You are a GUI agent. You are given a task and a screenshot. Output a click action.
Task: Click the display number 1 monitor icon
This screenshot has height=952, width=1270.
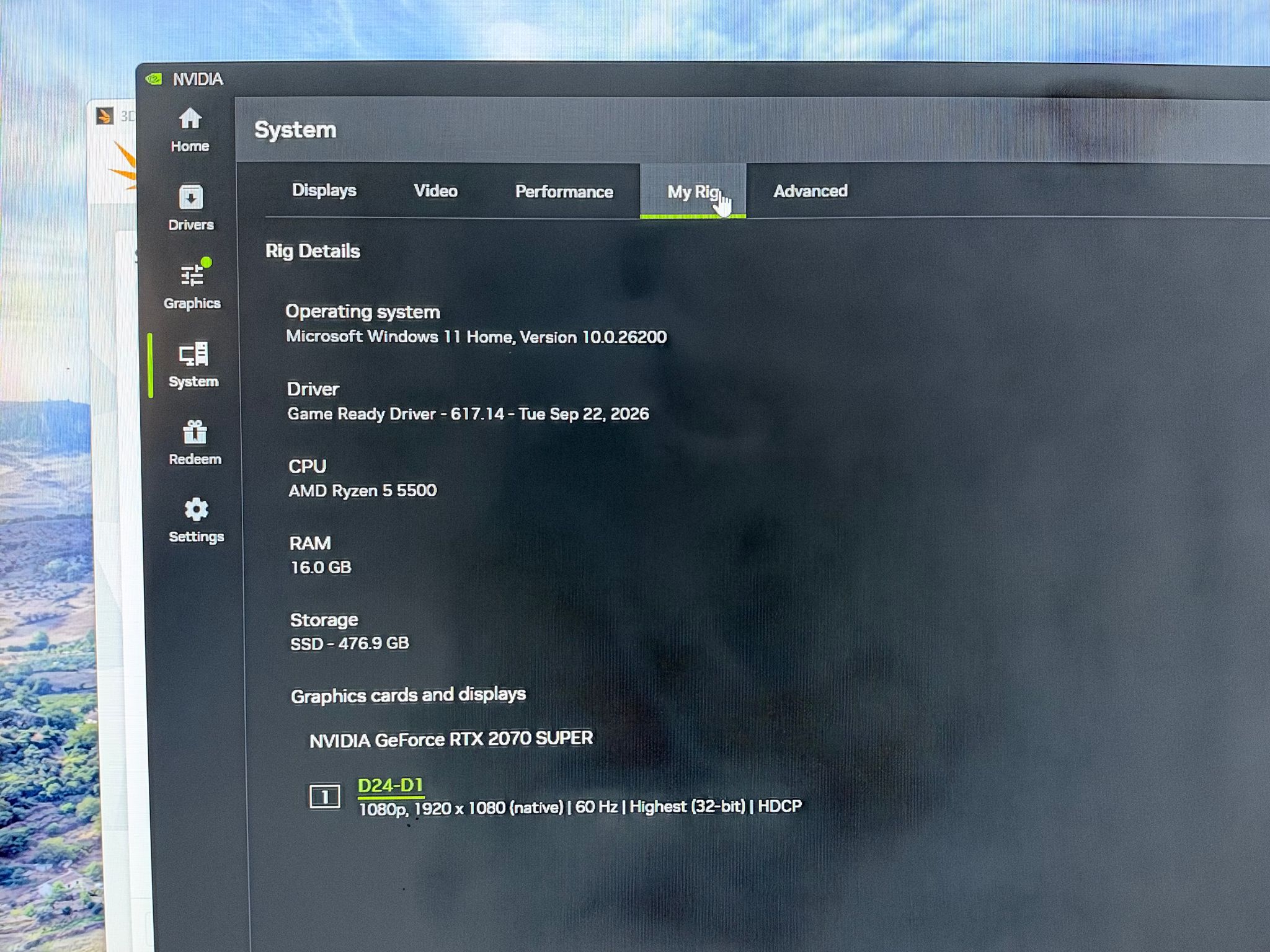tap(325, 796)
